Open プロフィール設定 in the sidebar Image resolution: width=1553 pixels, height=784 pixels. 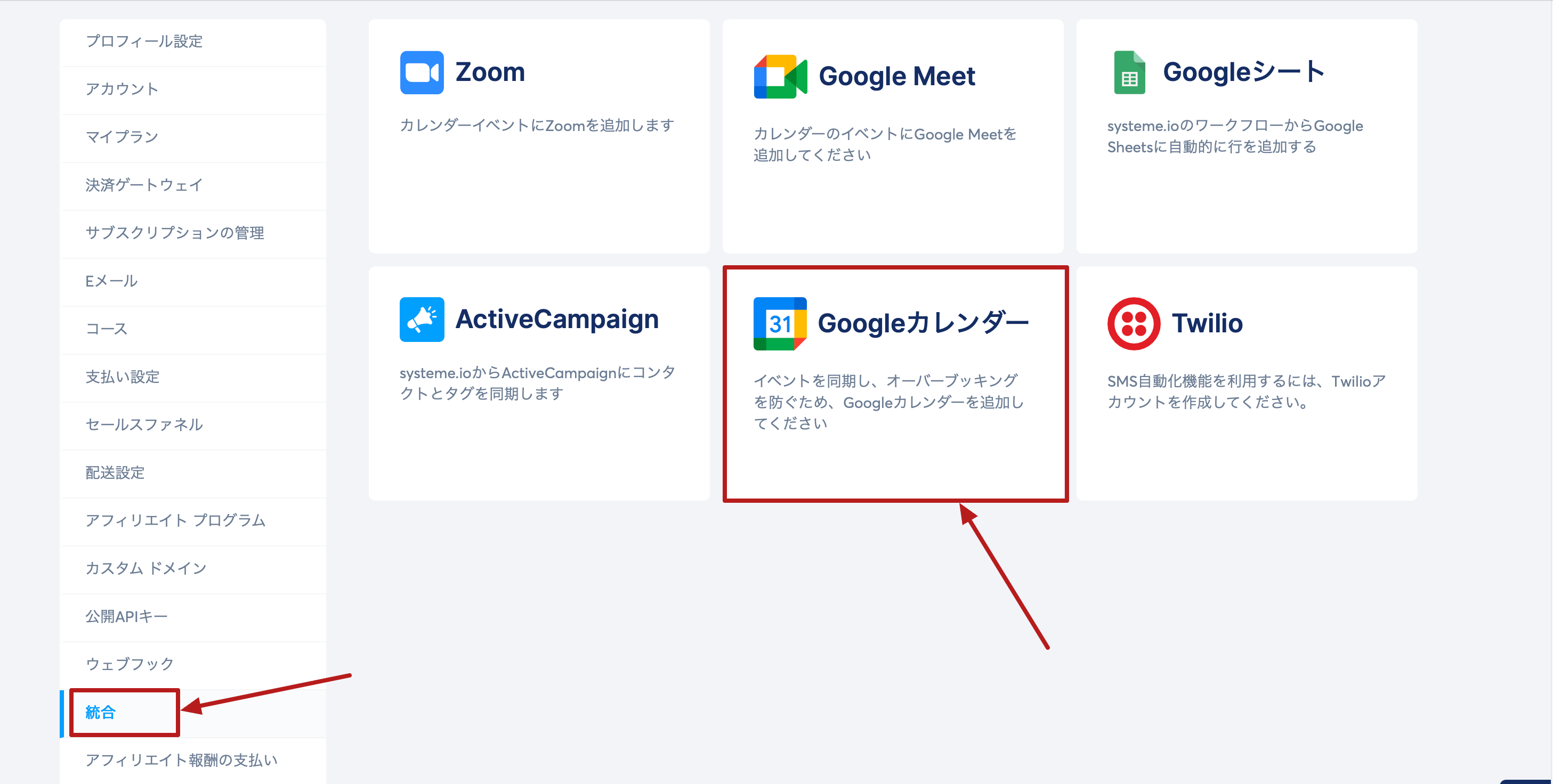coord(144,42)
